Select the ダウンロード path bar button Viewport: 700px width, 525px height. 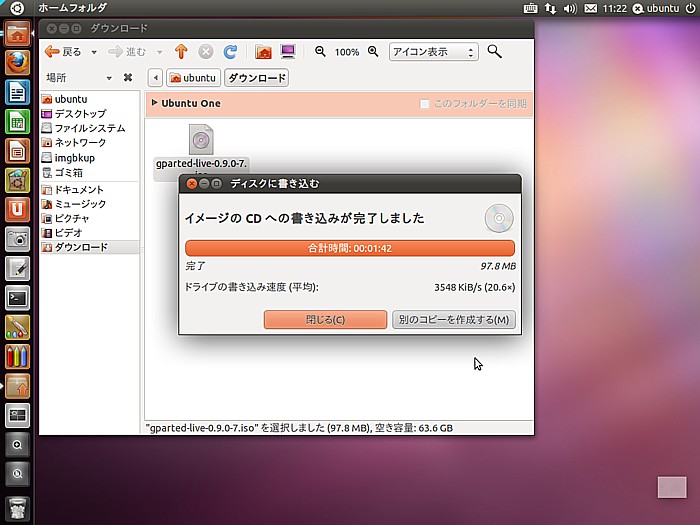pos(257,78)
